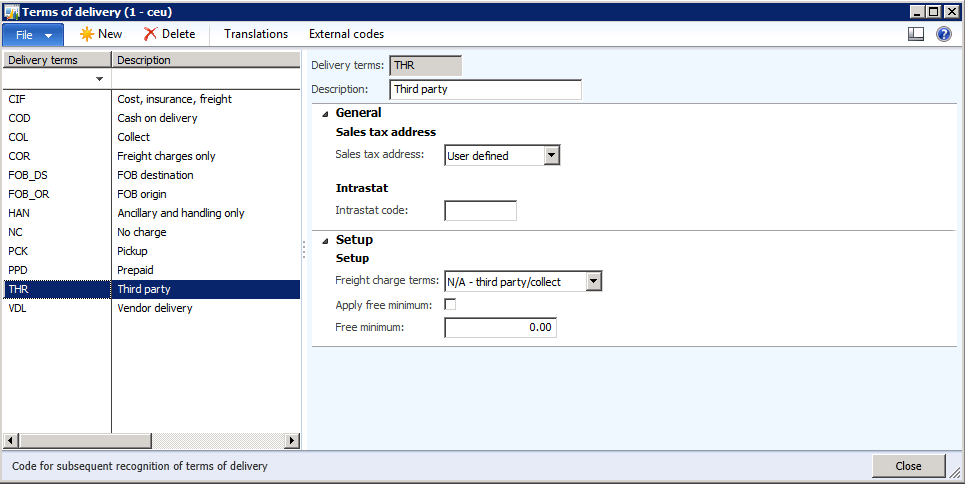Select the FOB_DS delivery term row
This screenshot has height=484, width=965.
[x=55, y=175]
